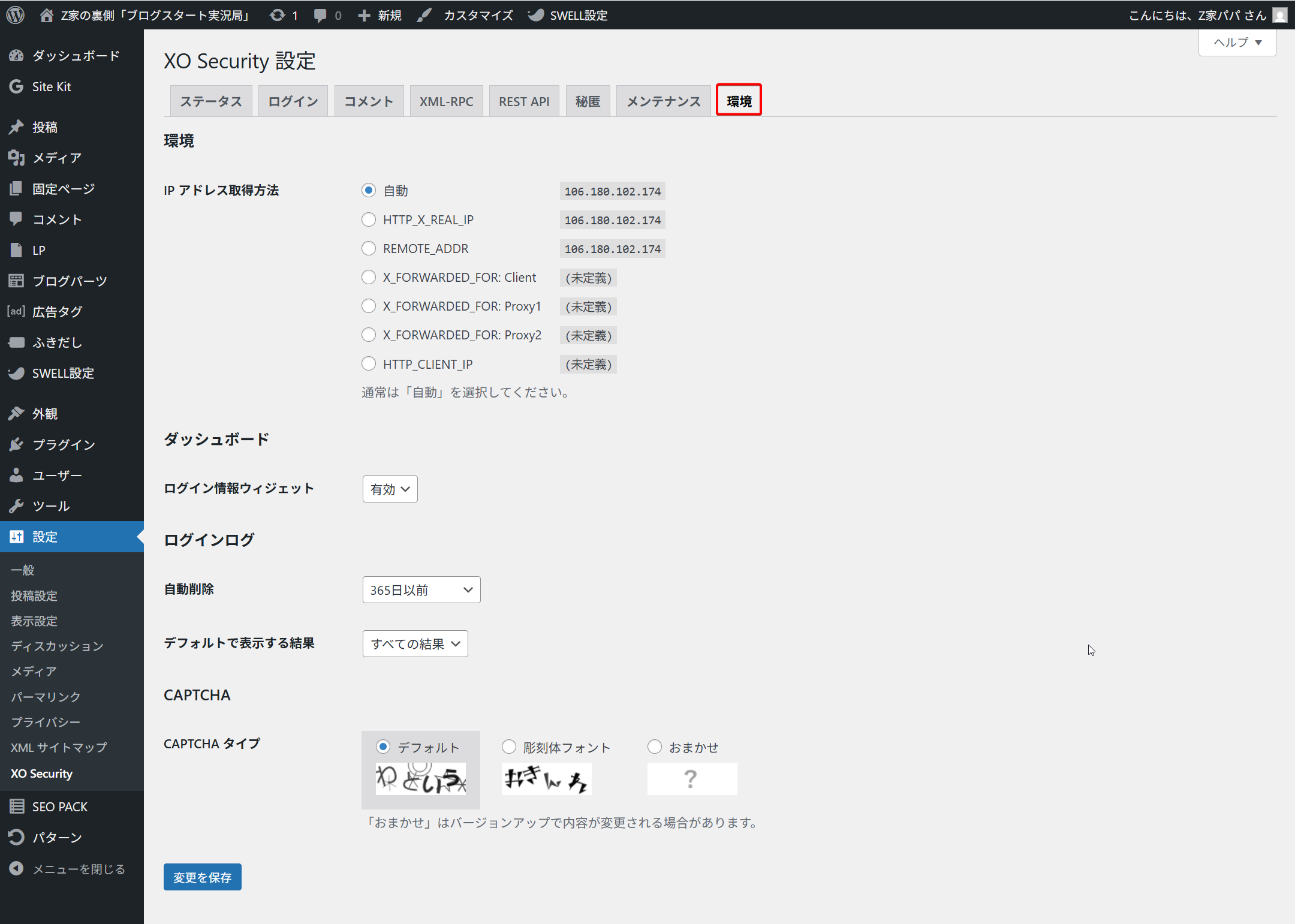Select HTTP_CLIENT_IP radio button
Viewport: 1295px width, 924px height.
click(369, 364)
